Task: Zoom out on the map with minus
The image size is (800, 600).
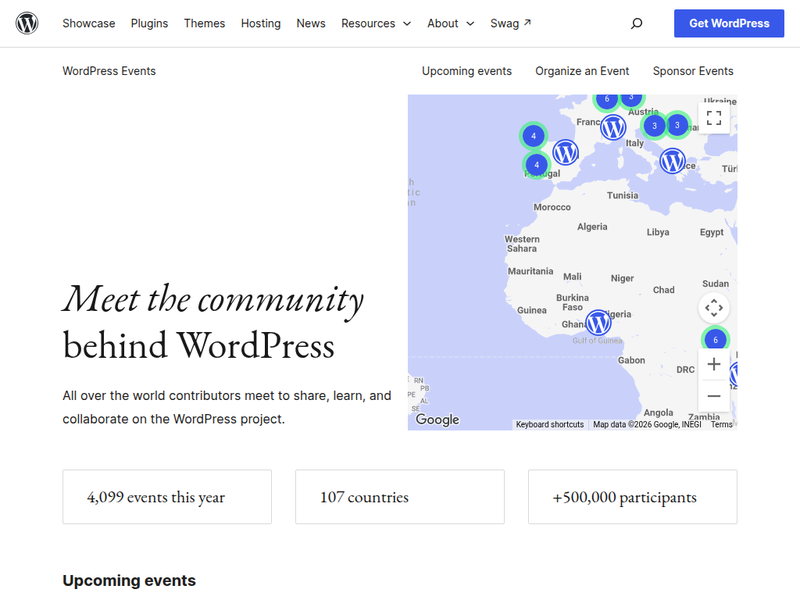Action: tap(714, 396)
